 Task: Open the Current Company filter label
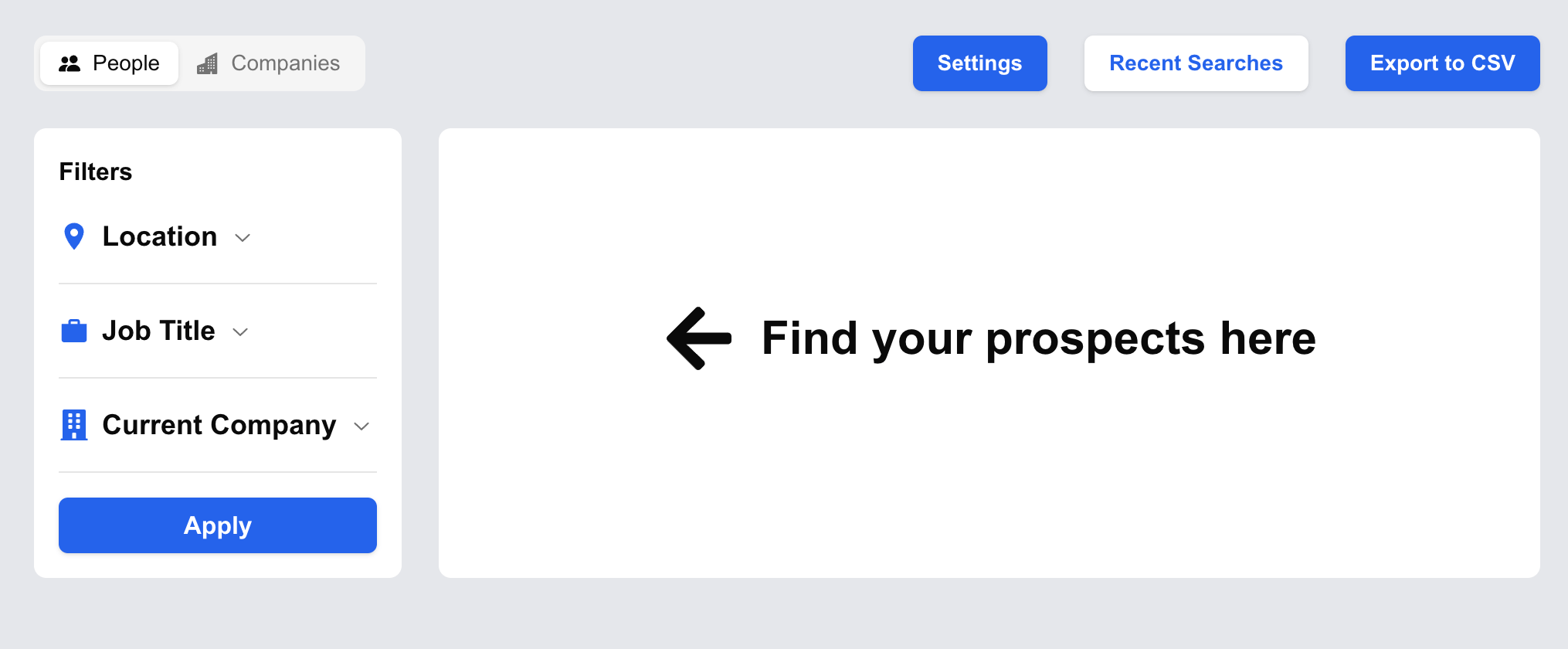click(219, 425)
